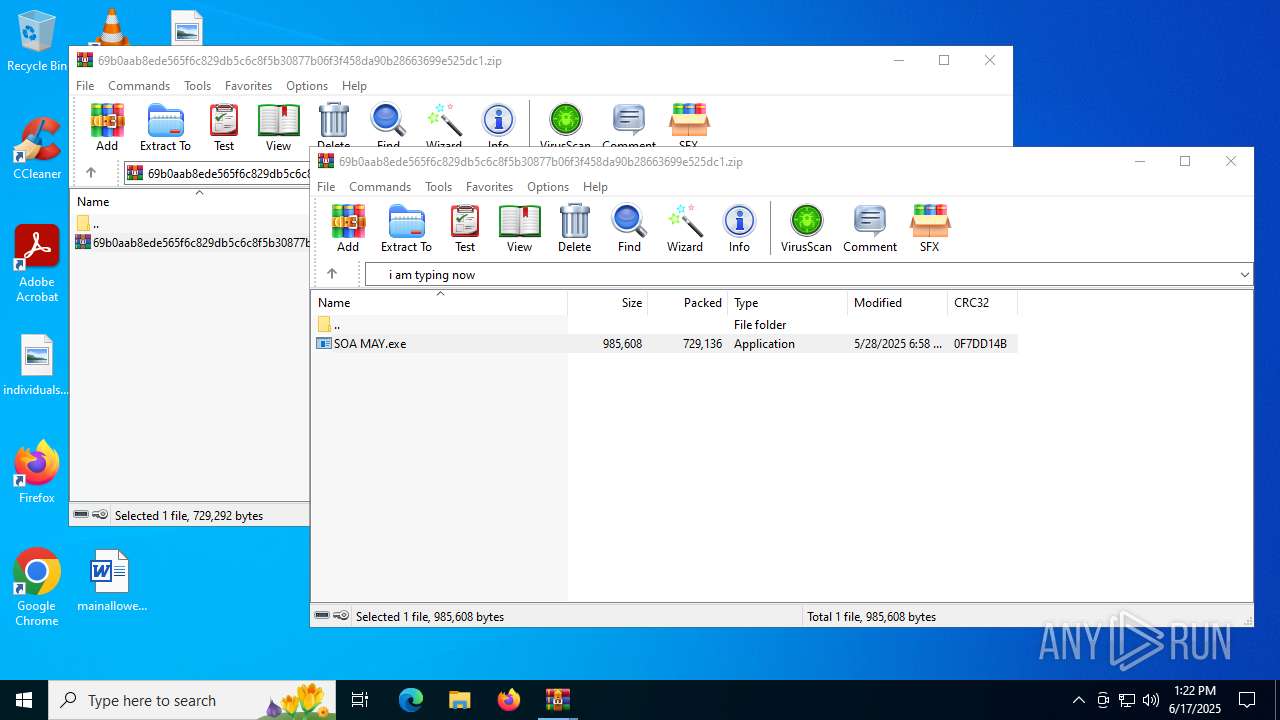The height and width of the screenshot is (720, 1280).
Task: Click Windows Start button
Action: [x=24, y=700]
